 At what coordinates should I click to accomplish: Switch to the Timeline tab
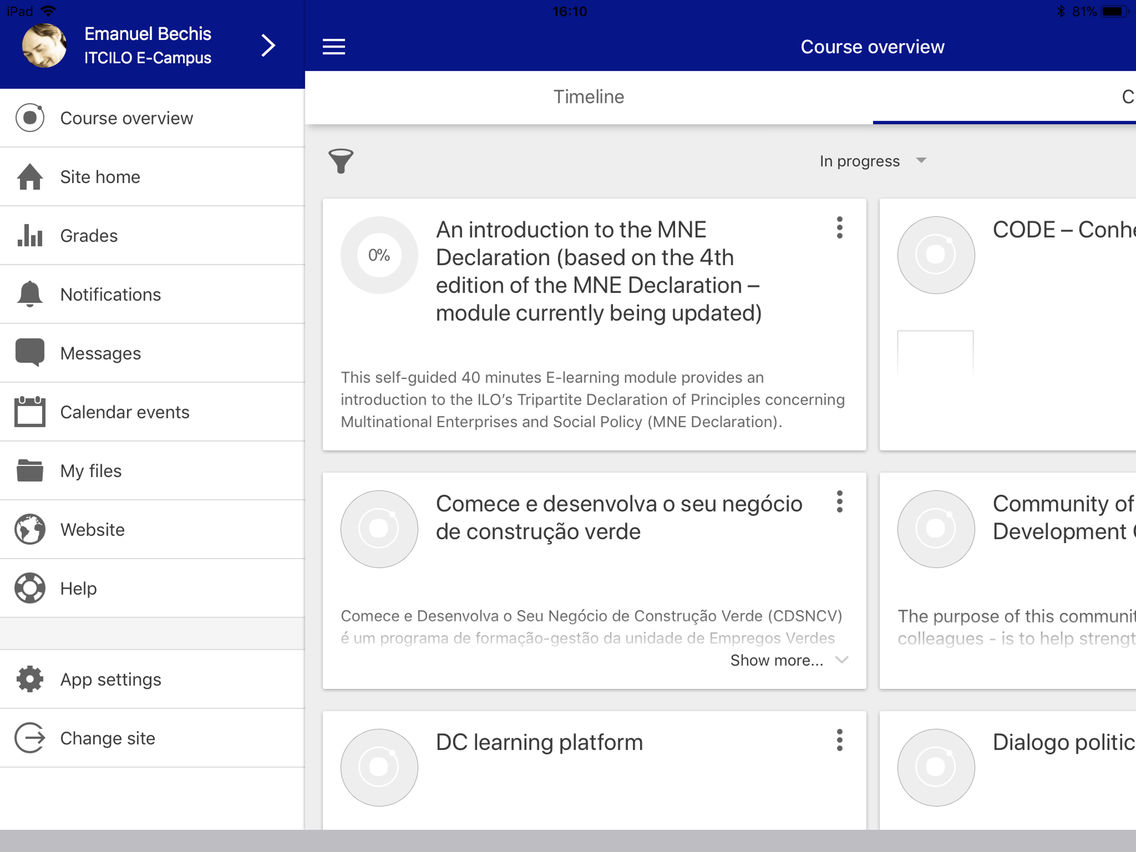coord(589,96)
